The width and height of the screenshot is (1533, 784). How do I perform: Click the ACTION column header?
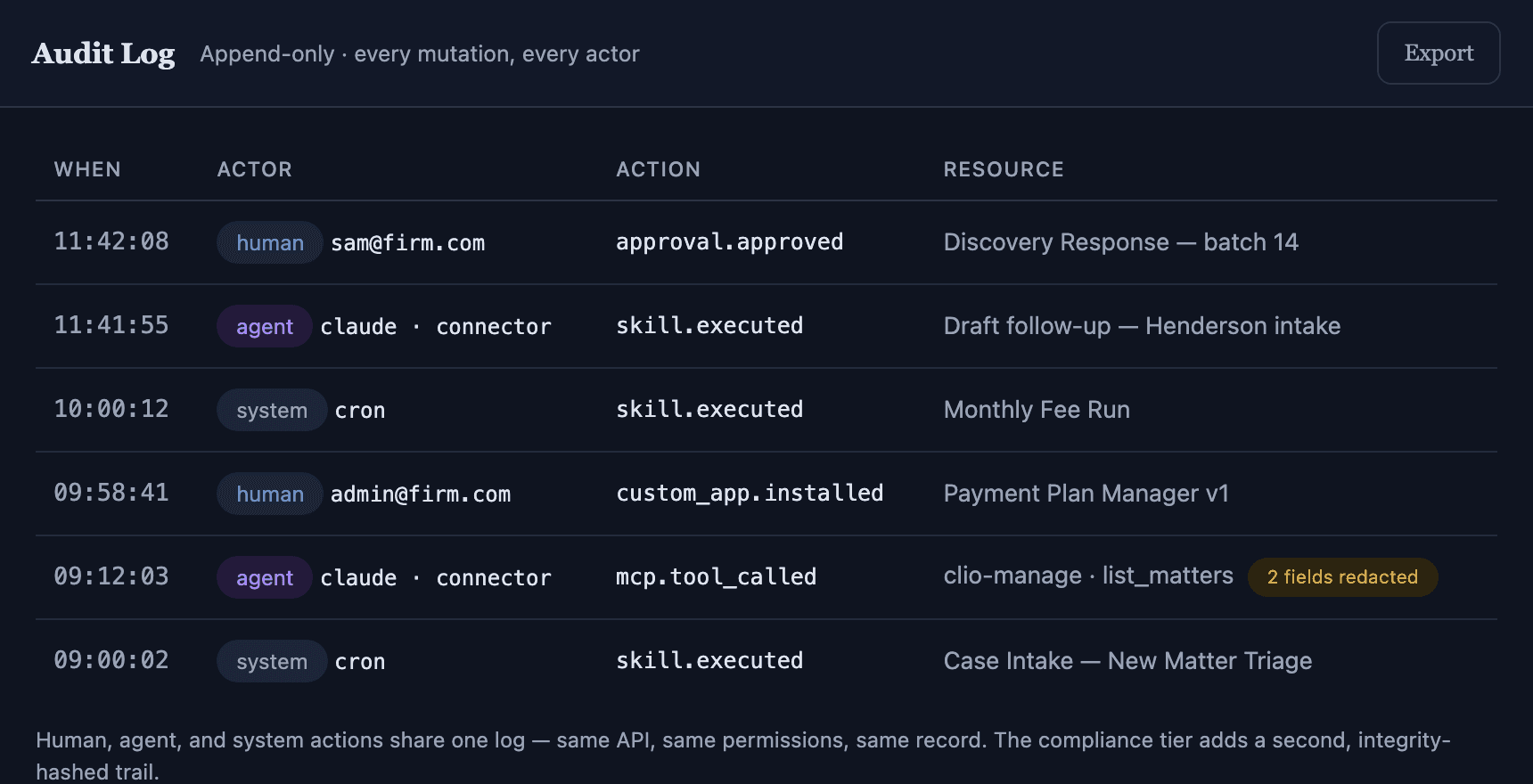[x=659, y=169]
